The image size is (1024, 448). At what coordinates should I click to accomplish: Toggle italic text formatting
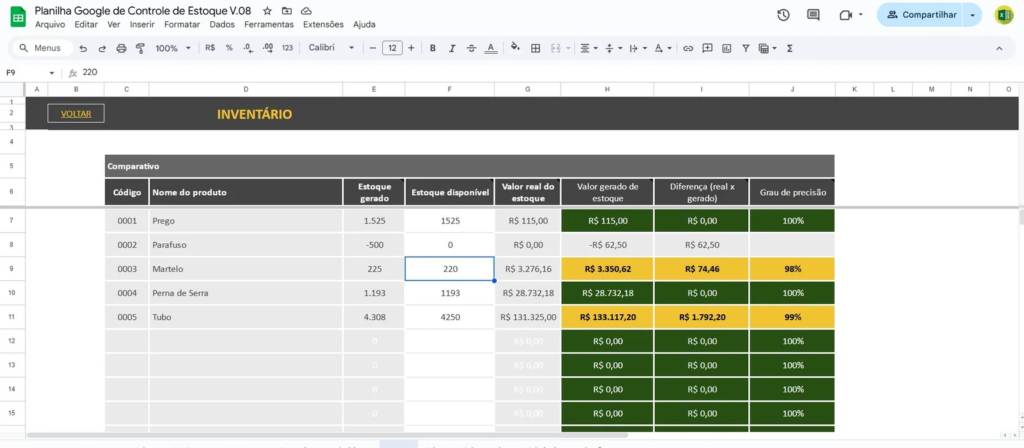(x=451, y=48)
